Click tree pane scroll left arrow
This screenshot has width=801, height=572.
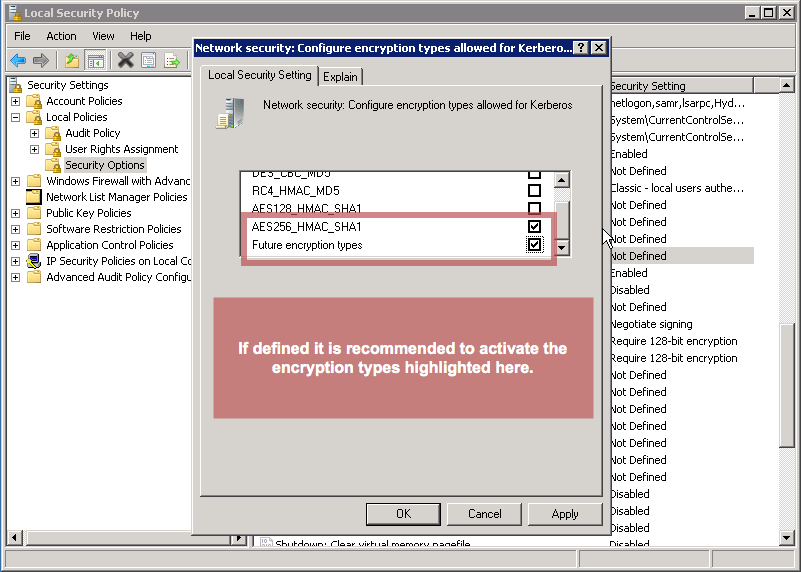[x=14, y=537]
